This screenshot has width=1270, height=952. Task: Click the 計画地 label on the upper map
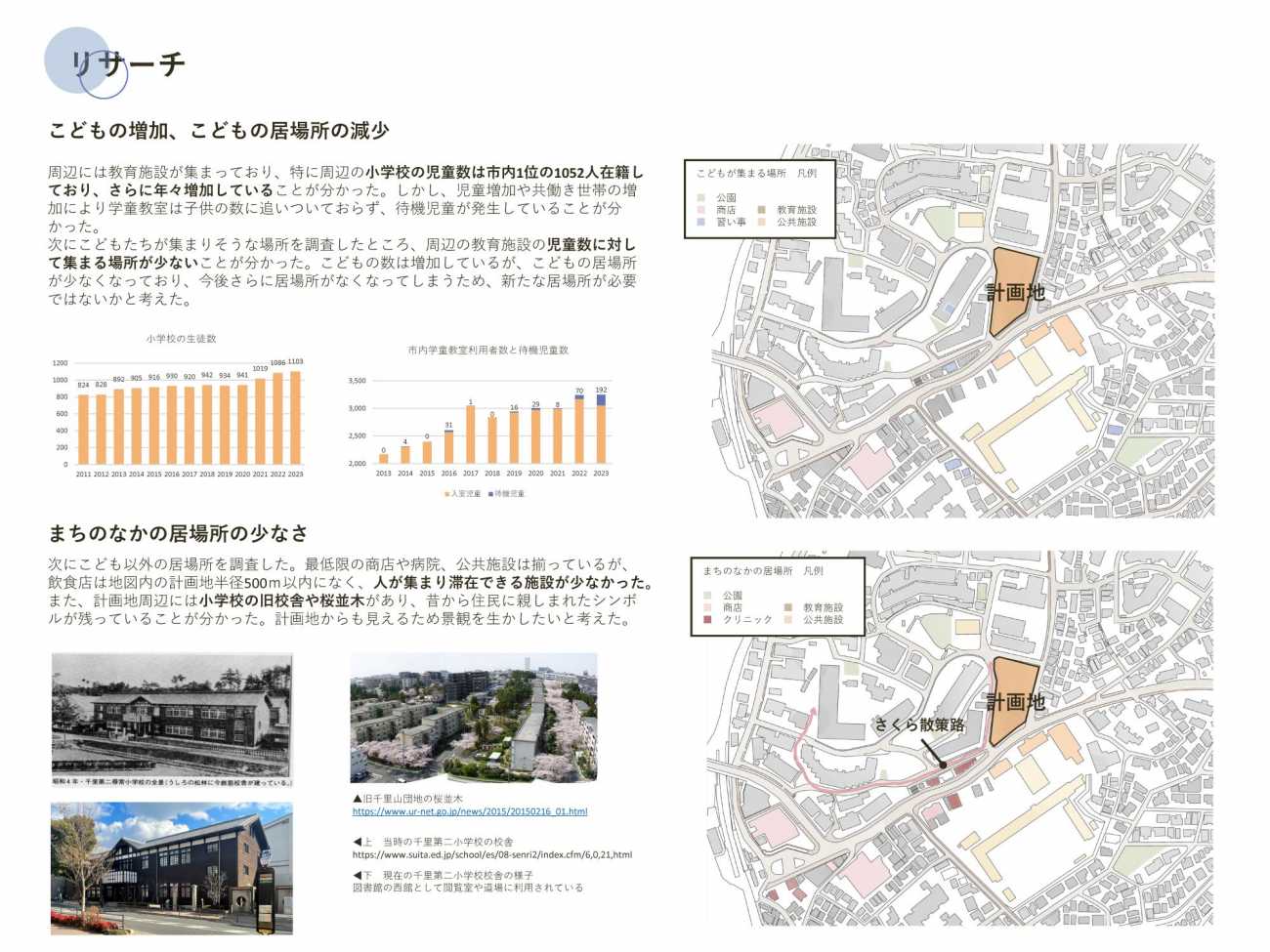point(1014,292)
